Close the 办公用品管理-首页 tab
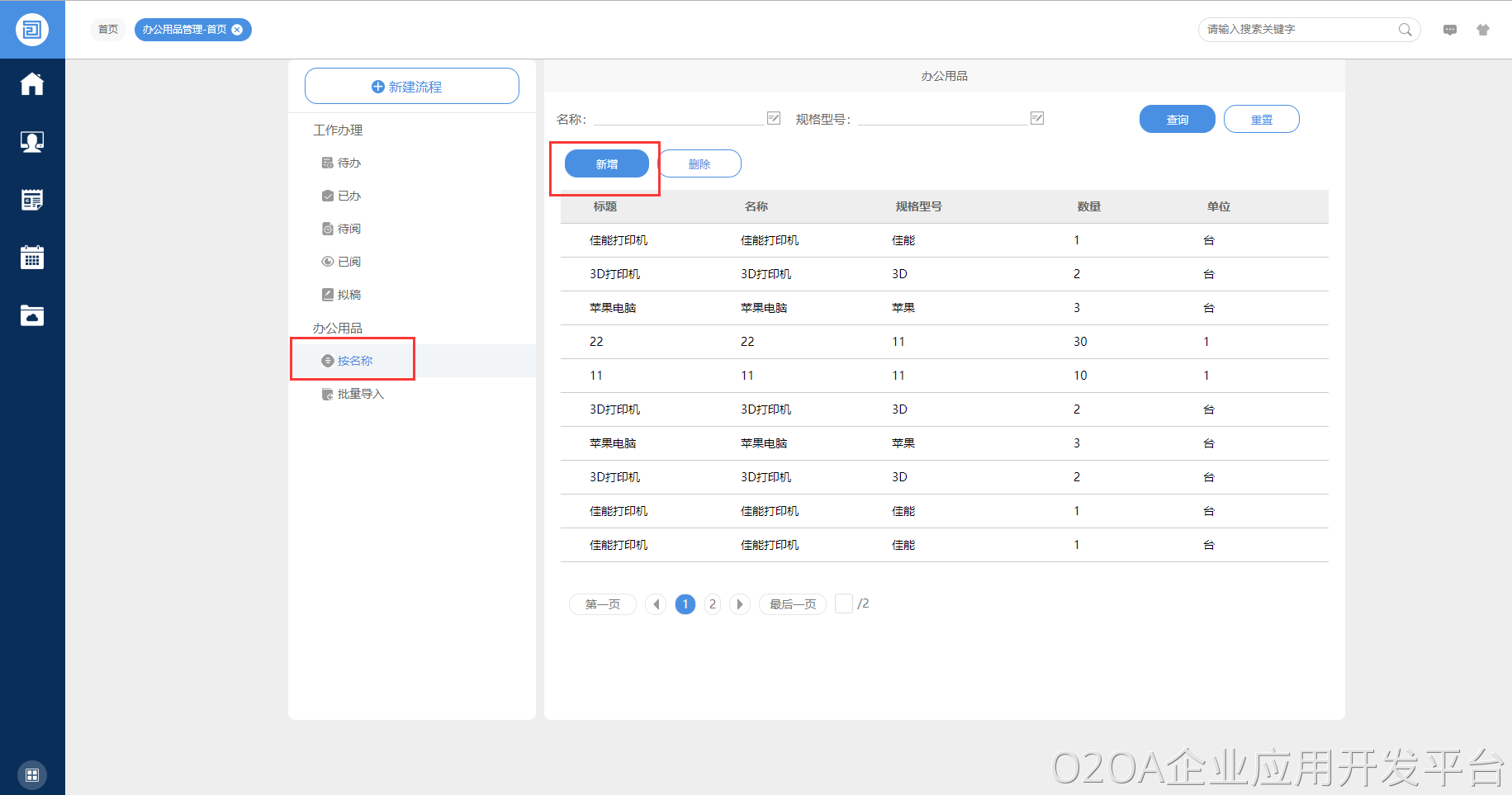1512x795 pixels. click(x=237, y=30)
